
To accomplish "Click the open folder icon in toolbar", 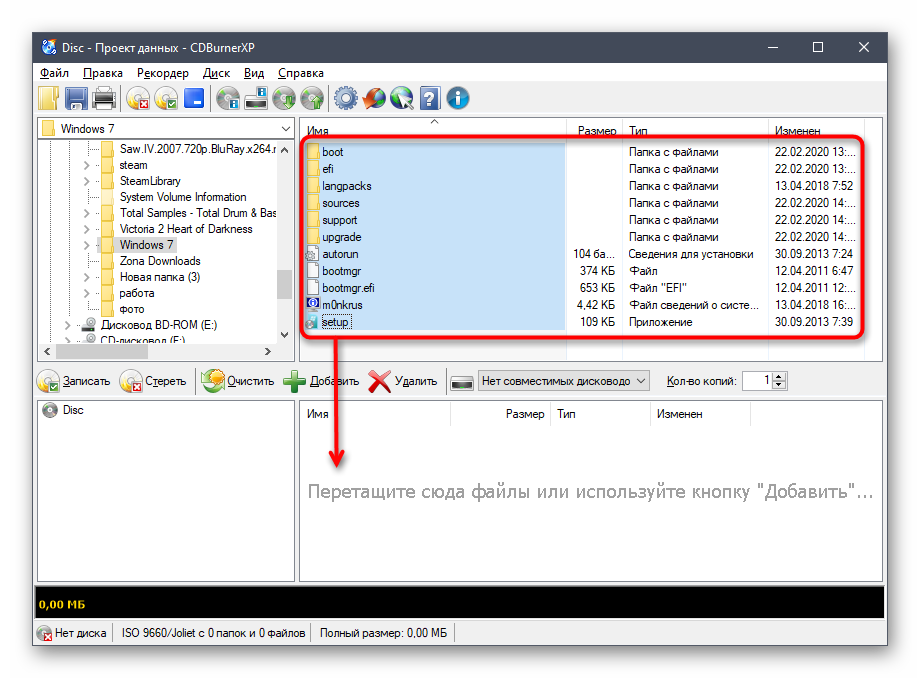I will pos(49,98).
